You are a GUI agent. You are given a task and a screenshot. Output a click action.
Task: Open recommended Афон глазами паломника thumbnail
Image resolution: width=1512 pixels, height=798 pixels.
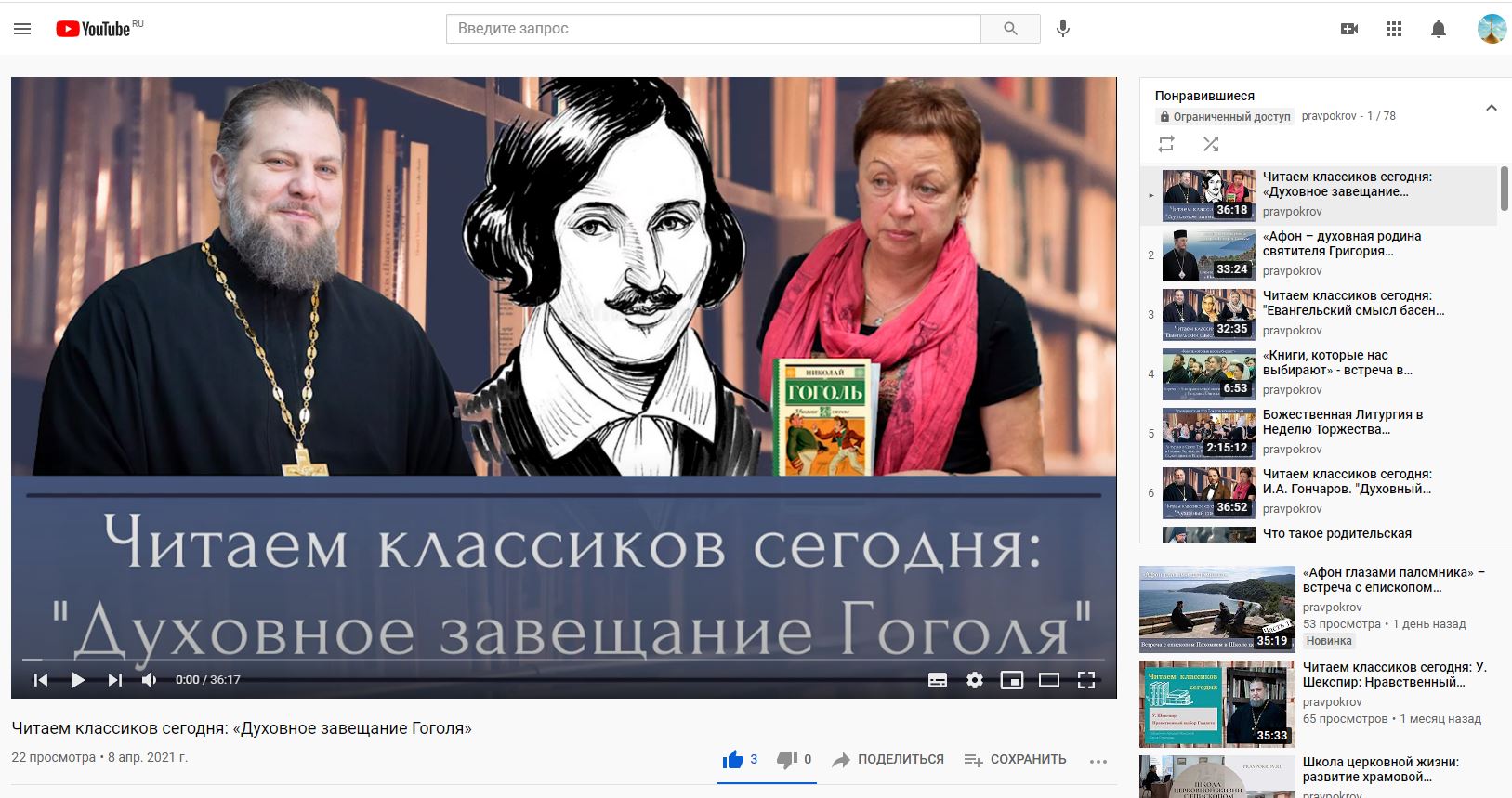(x=1217, y=608)
